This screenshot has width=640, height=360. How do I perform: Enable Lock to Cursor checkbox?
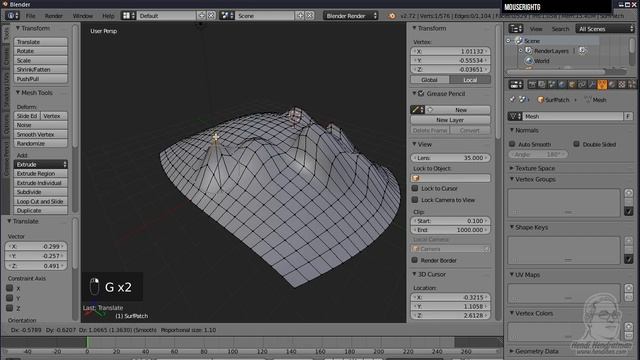(x=415, y=188)
